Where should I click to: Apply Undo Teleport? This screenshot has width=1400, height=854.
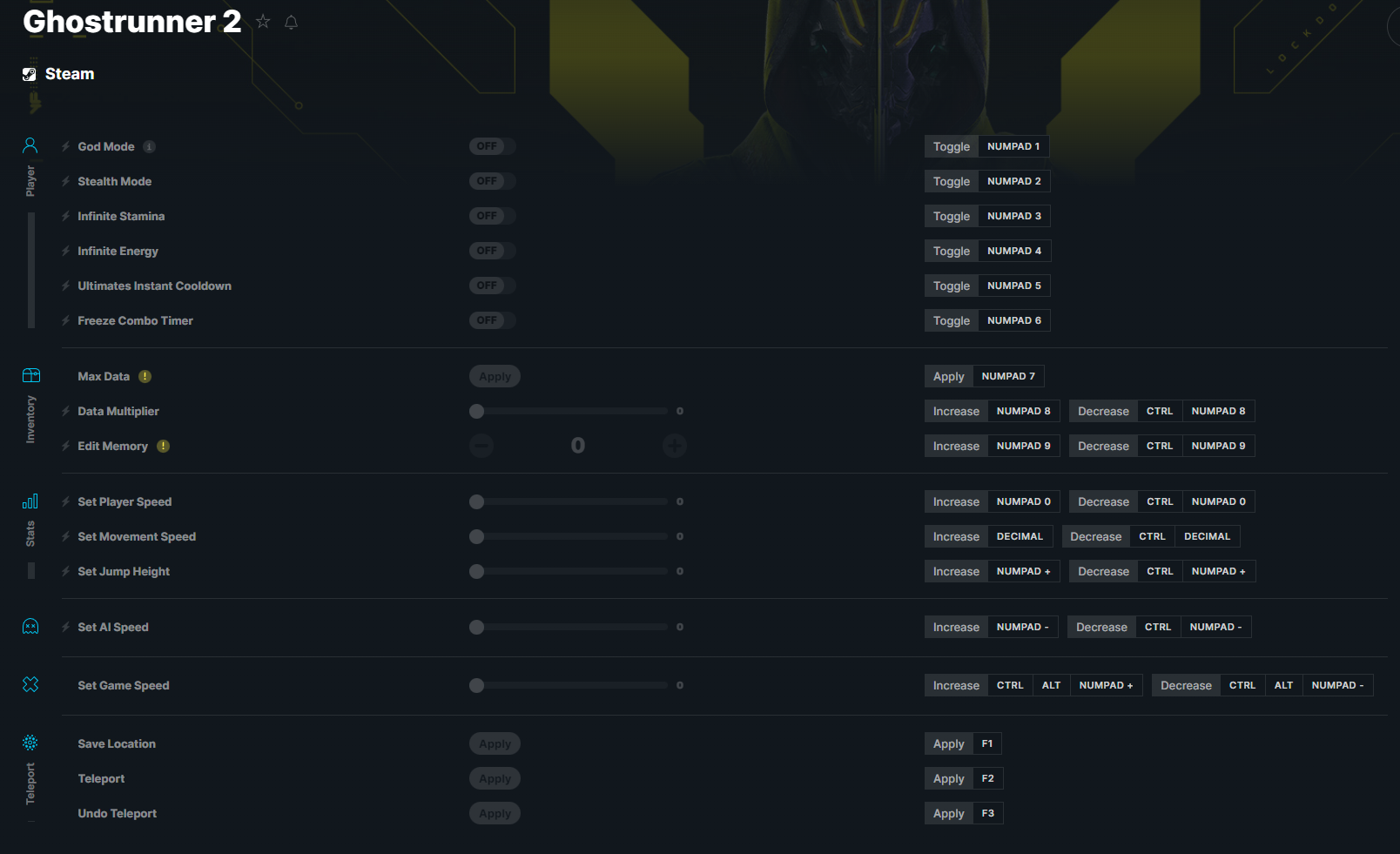[x=495, y=813]
